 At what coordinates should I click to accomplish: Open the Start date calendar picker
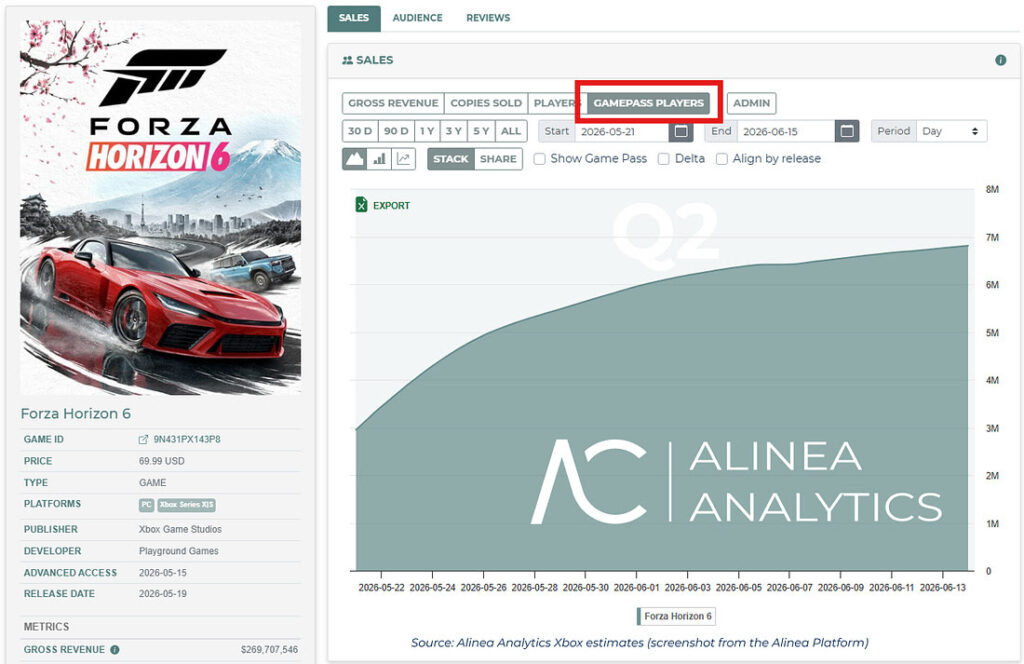point(680,131)
